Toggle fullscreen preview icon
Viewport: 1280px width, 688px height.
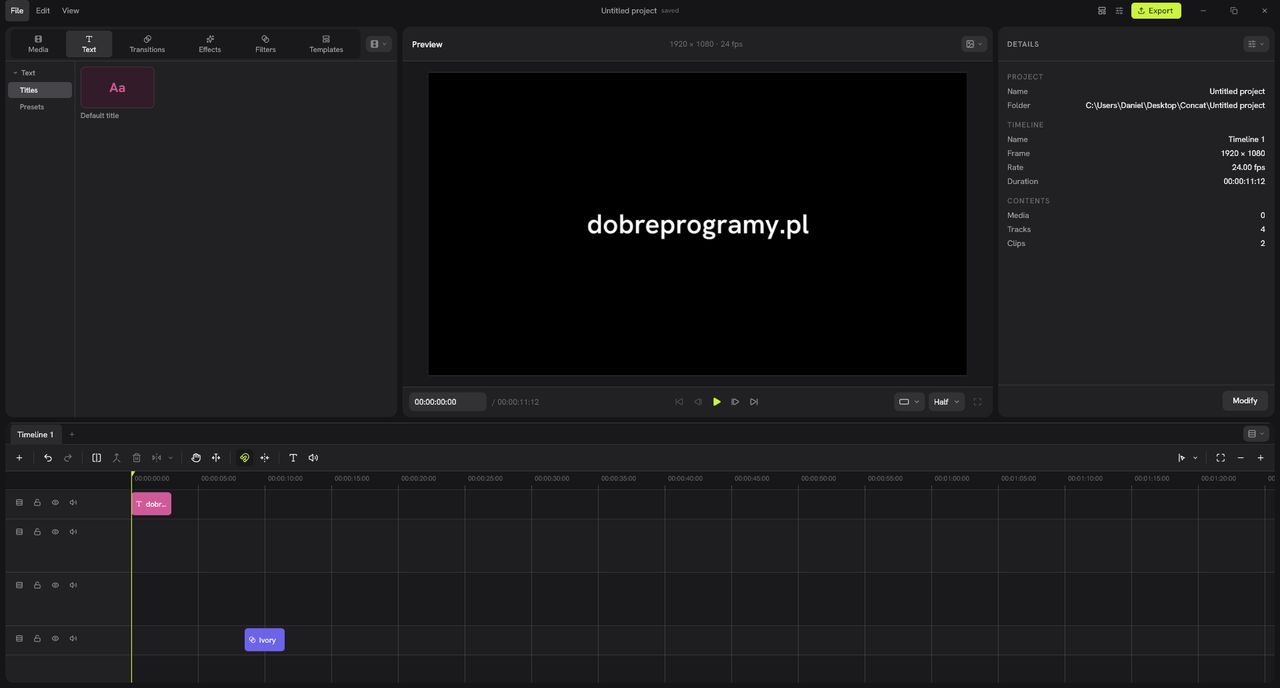977,402
